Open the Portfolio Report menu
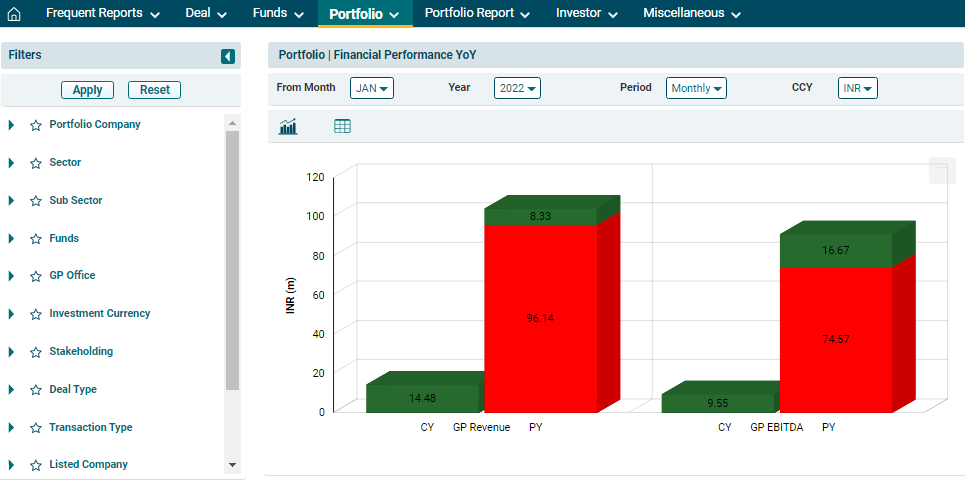The height and width of the screenshot is (481, 965). 476,14
